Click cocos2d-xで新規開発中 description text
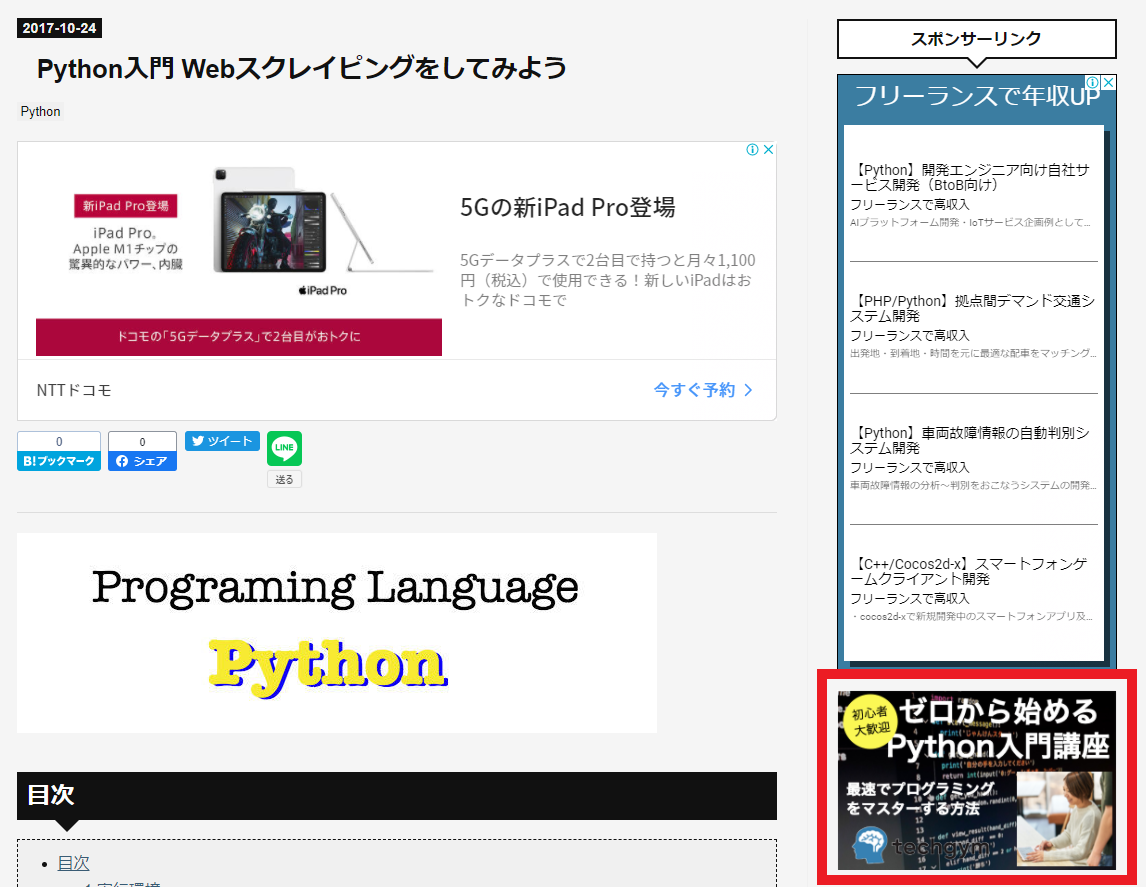This screenshot has height=887, width=1146. [x=972, y=617]
